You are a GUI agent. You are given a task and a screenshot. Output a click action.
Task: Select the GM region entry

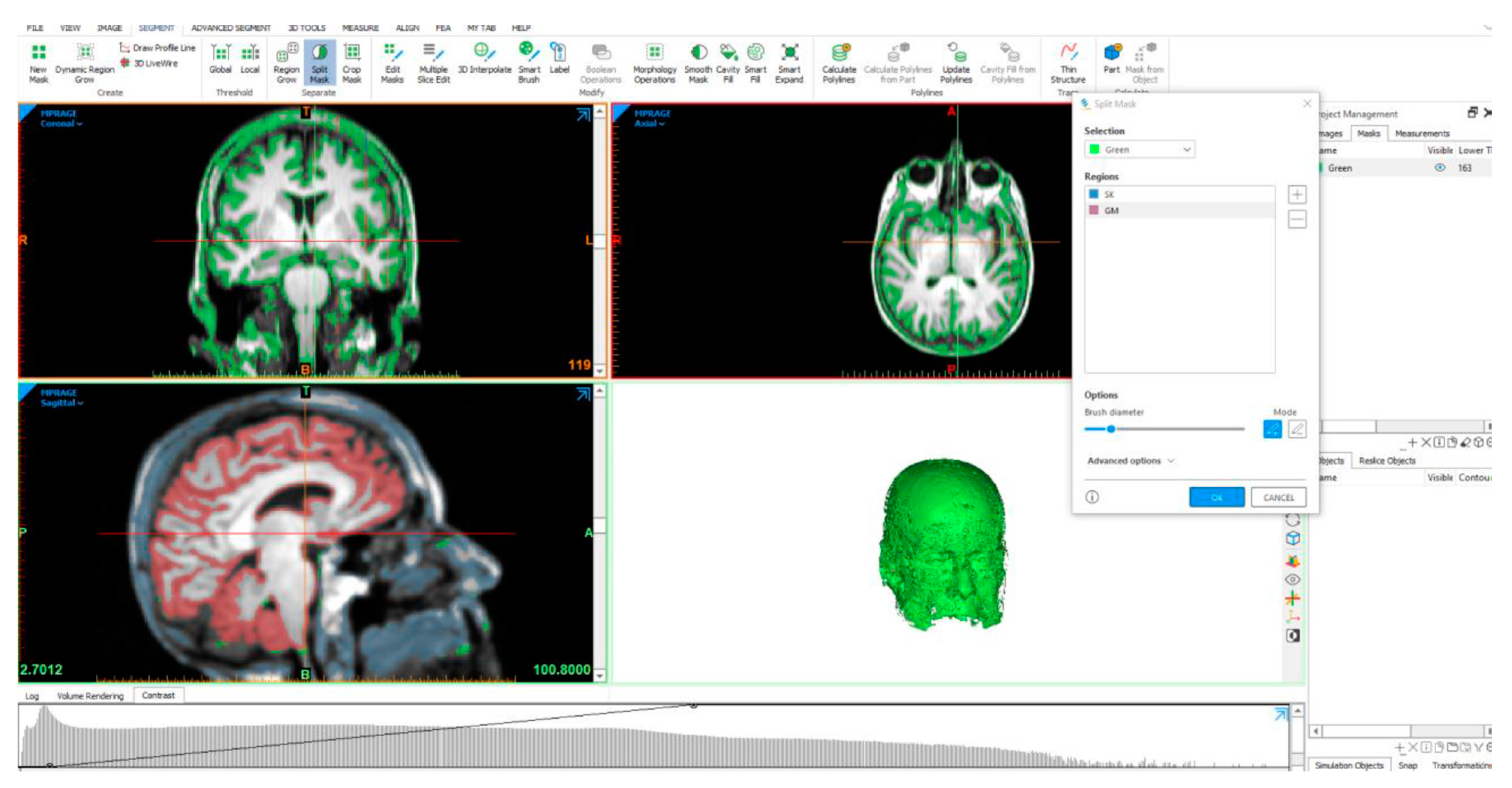pos(1111,211)
